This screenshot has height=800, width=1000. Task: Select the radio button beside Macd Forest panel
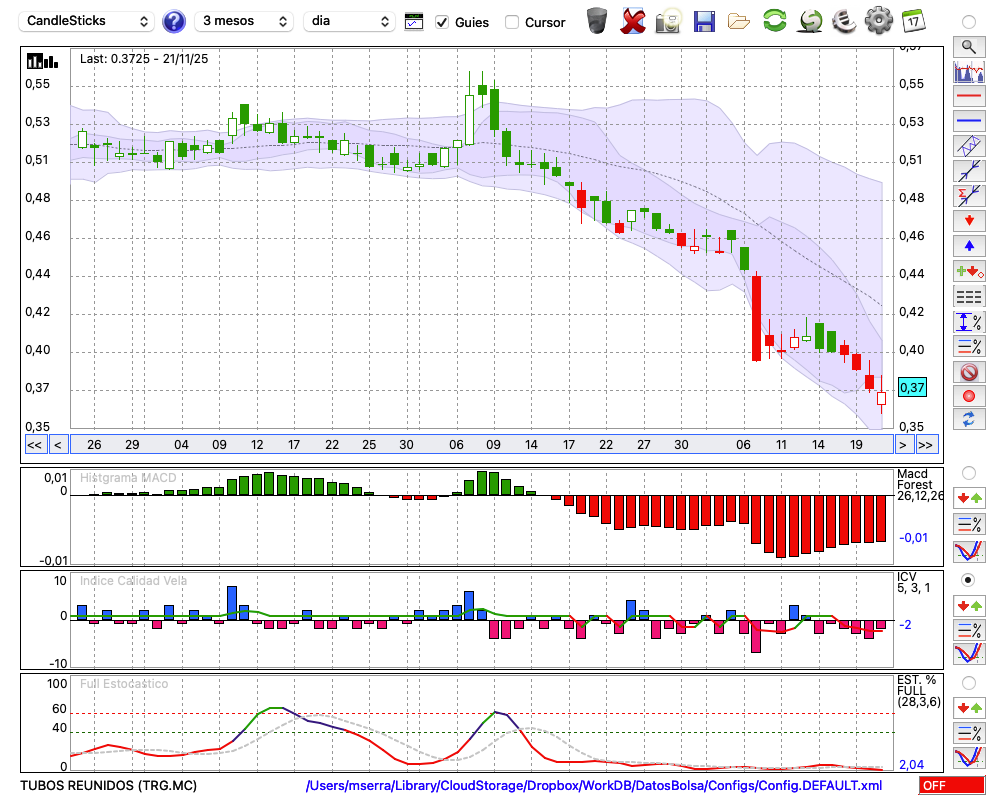coord(968,472)
